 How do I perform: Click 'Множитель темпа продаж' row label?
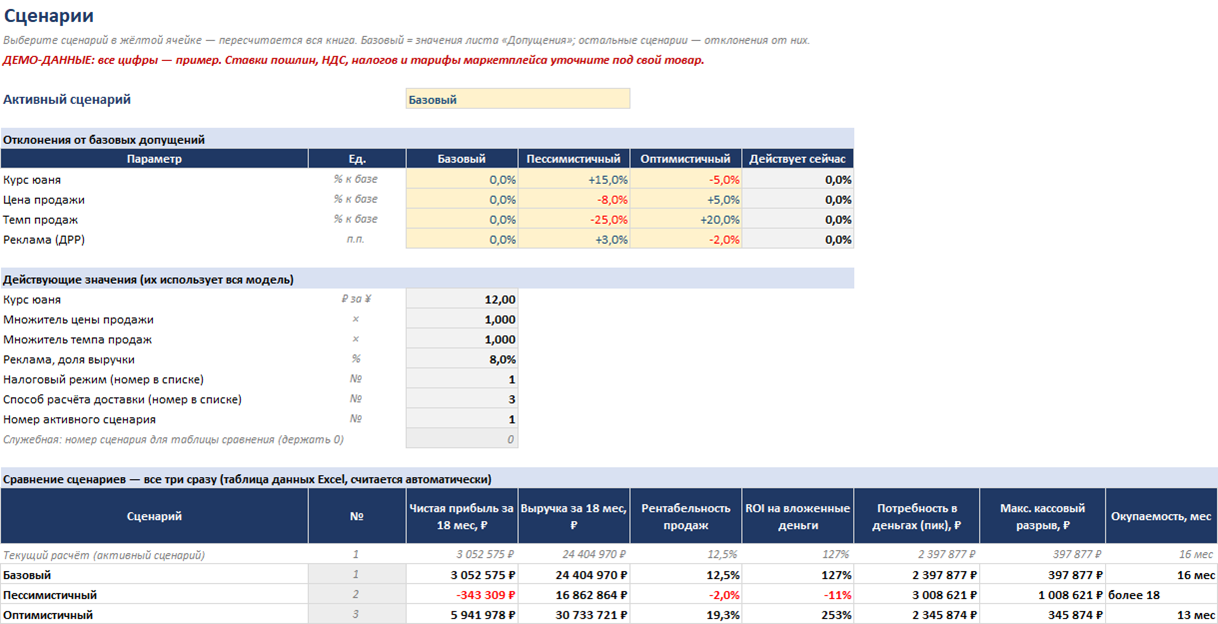point(79,340)
